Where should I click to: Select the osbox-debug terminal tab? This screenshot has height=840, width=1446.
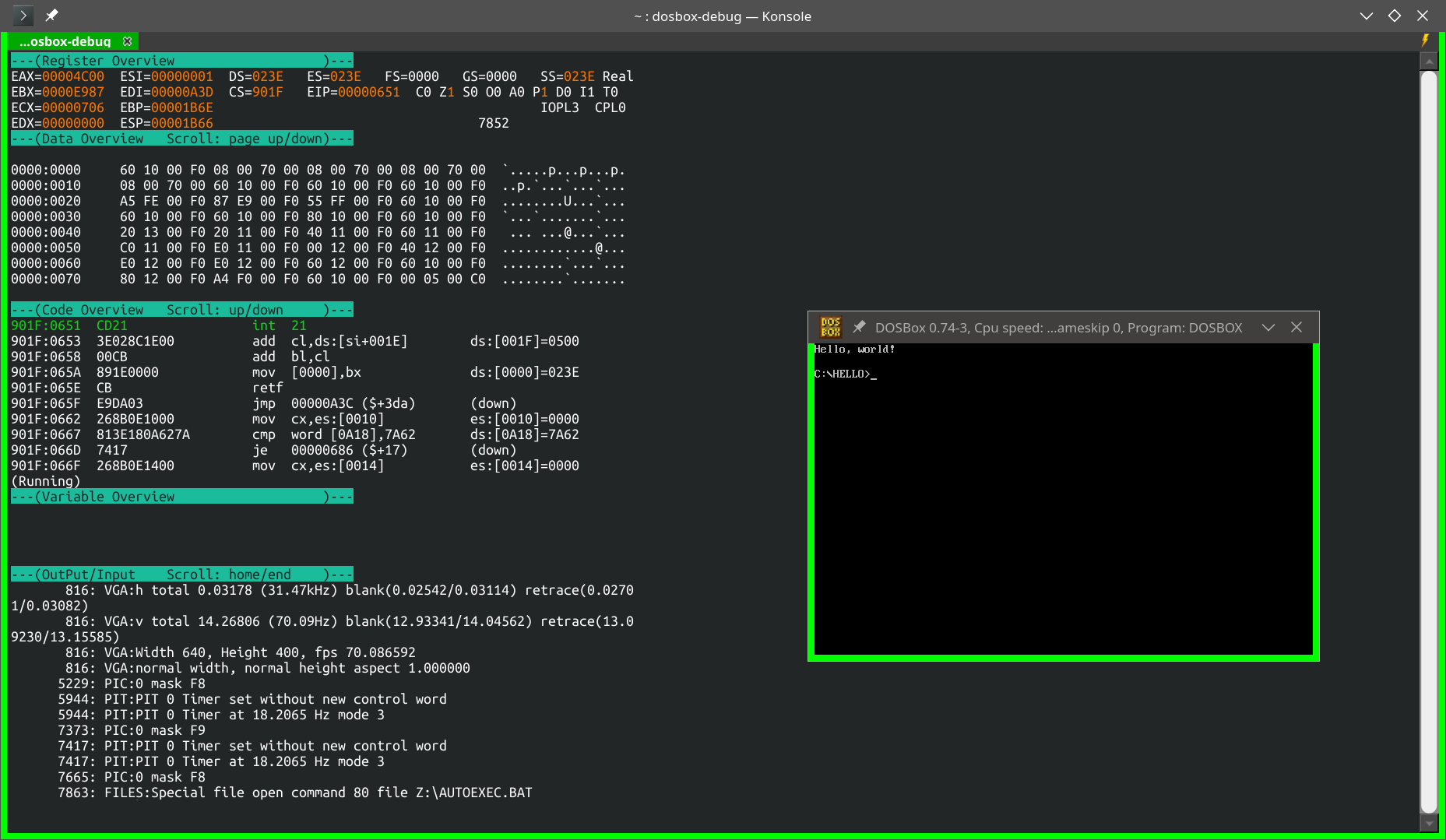tap(65, 41)
